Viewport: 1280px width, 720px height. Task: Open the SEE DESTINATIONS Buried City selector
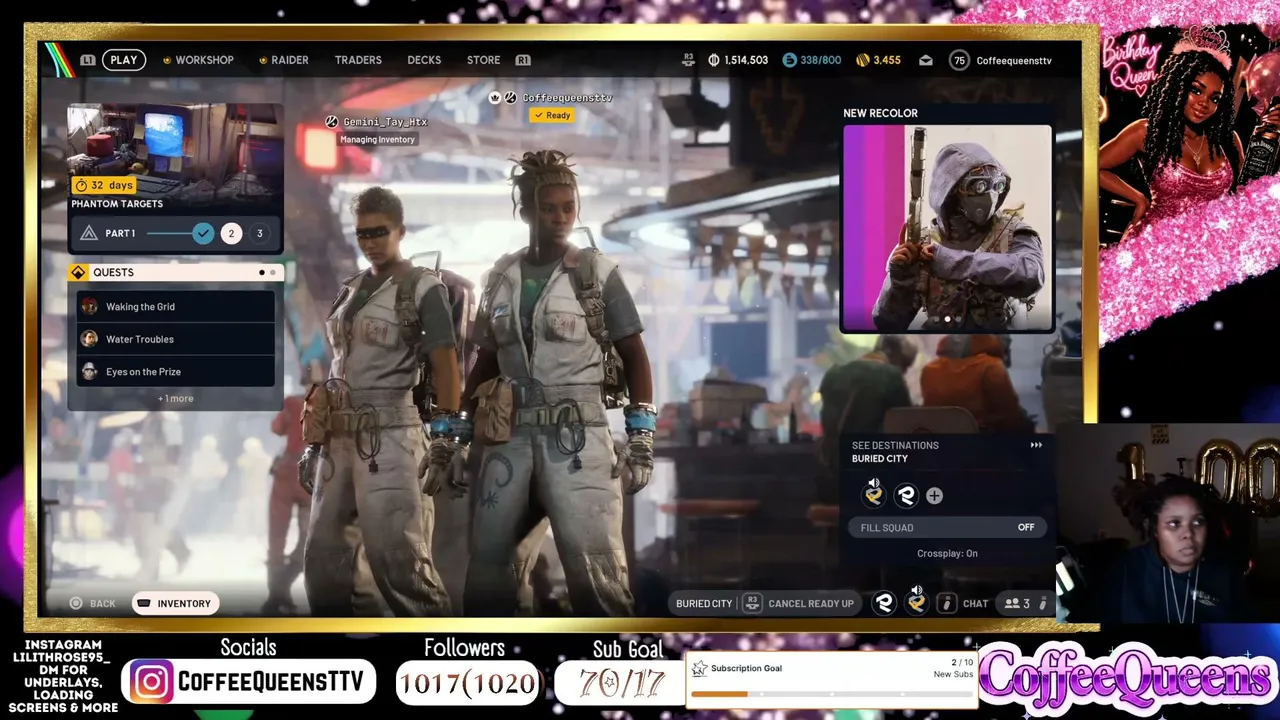click(947, 452)
